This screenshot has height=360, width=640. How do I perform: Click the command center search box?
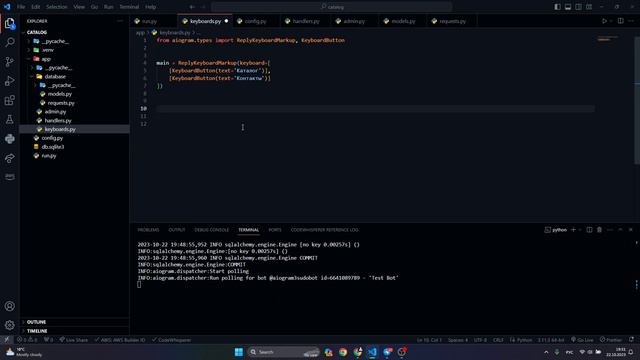[x=331, y=7]
